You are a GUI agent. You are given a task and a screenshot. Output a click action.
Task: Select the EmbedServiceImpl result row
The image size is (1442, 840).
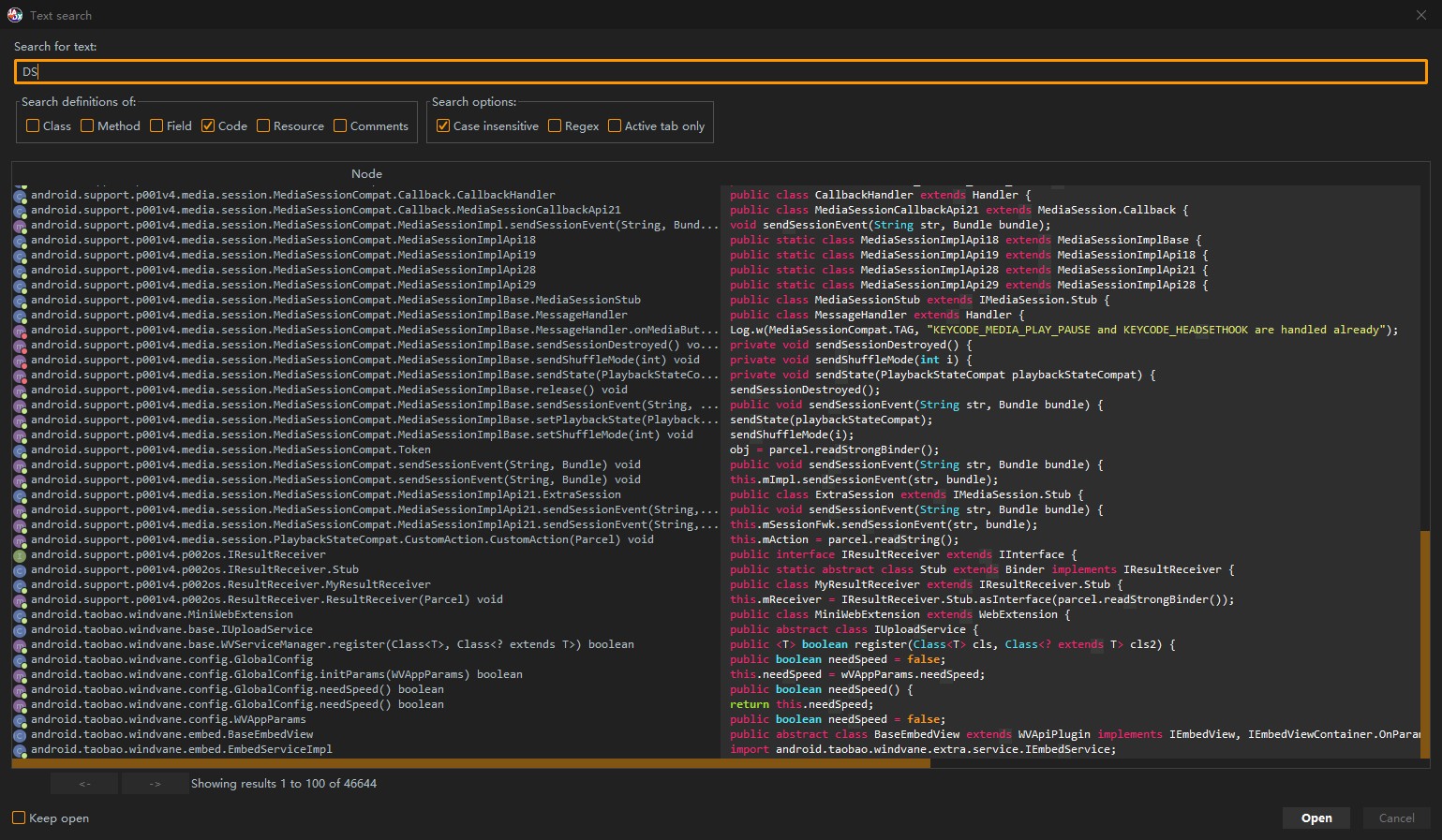point(366,749)
